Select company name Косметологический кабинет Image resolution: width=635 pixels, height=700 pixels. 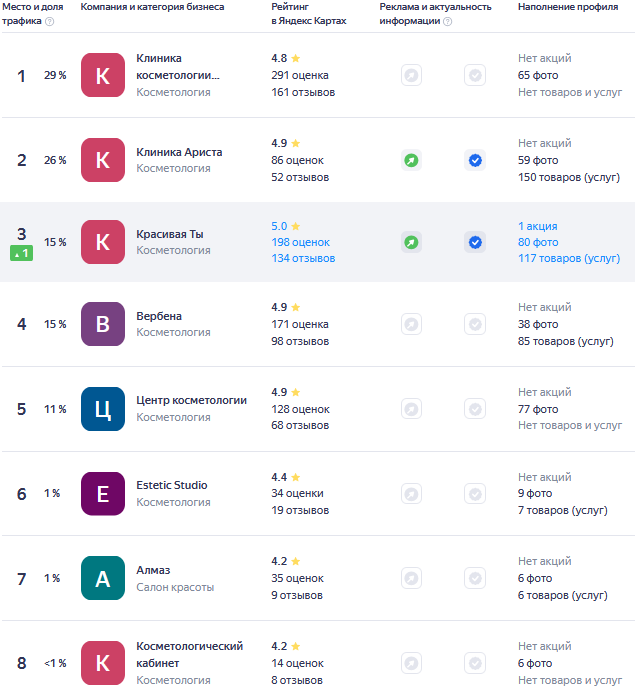click(189, 654)
